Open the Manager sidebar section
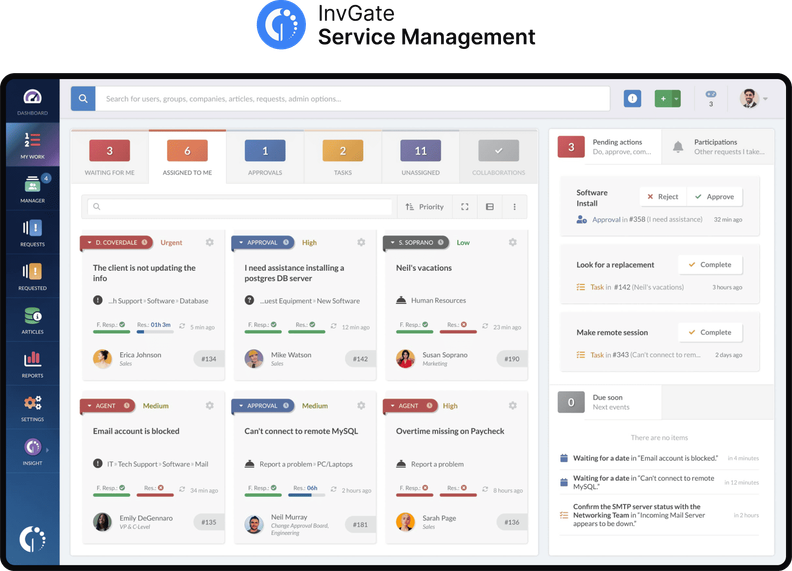This screenshot has width=792, height=571. coord(32,188)
